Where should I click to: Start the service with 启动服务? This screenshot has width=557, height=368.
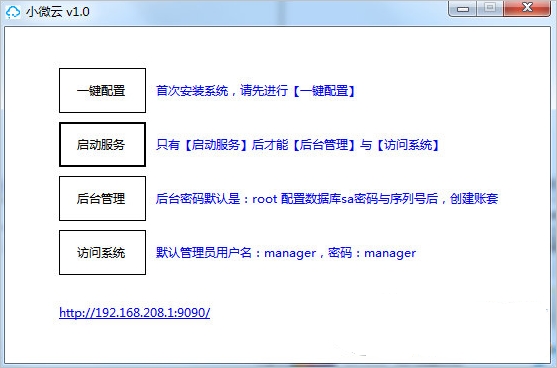pos(102,145)
